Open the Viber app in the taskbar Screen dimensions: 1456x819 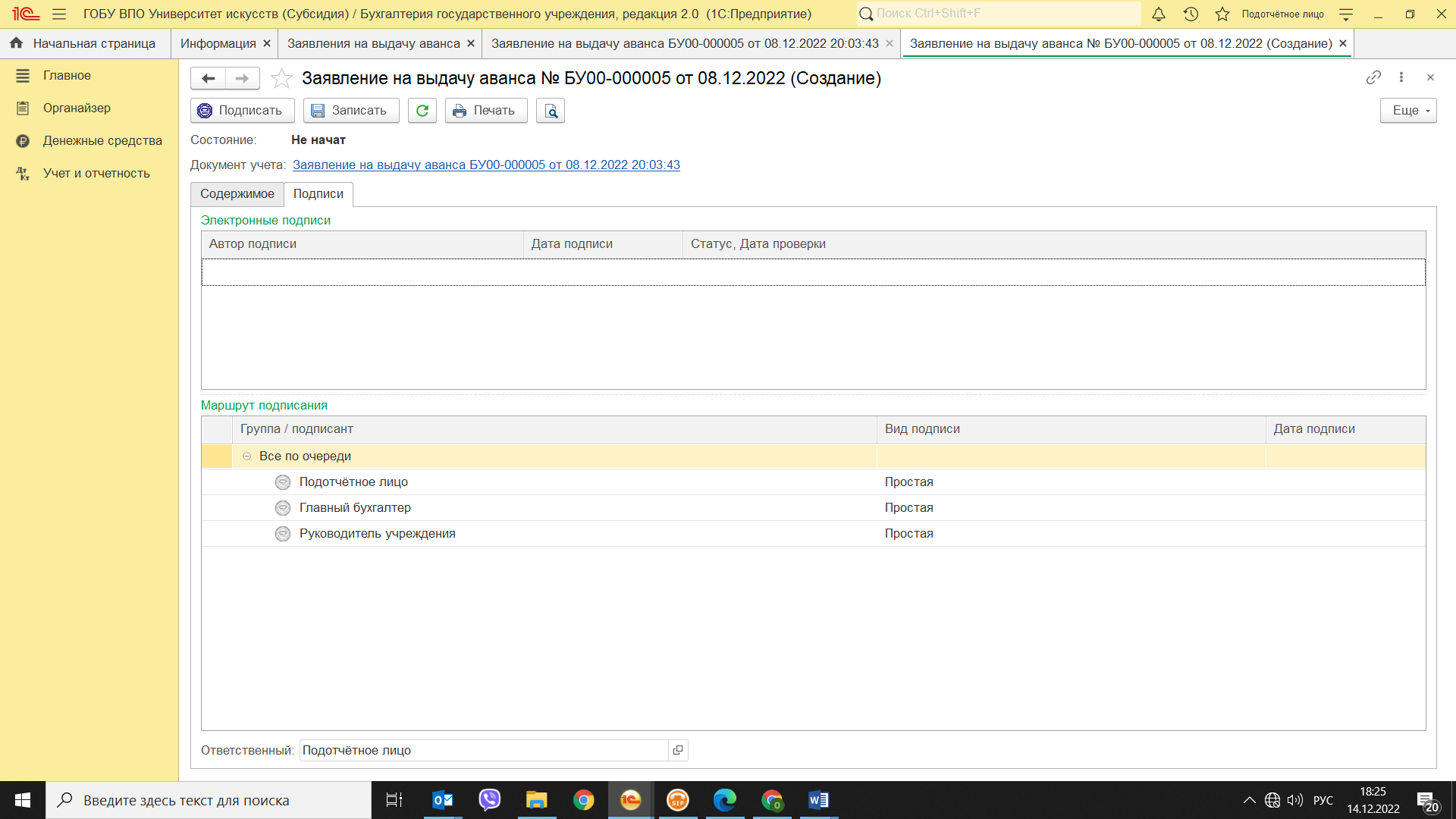[x=489, y=800]
